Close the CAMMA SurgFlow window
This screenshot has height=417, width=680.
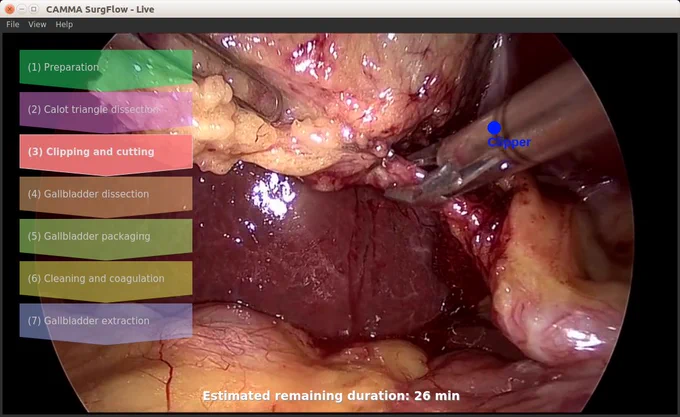click(x=10, y=9)
